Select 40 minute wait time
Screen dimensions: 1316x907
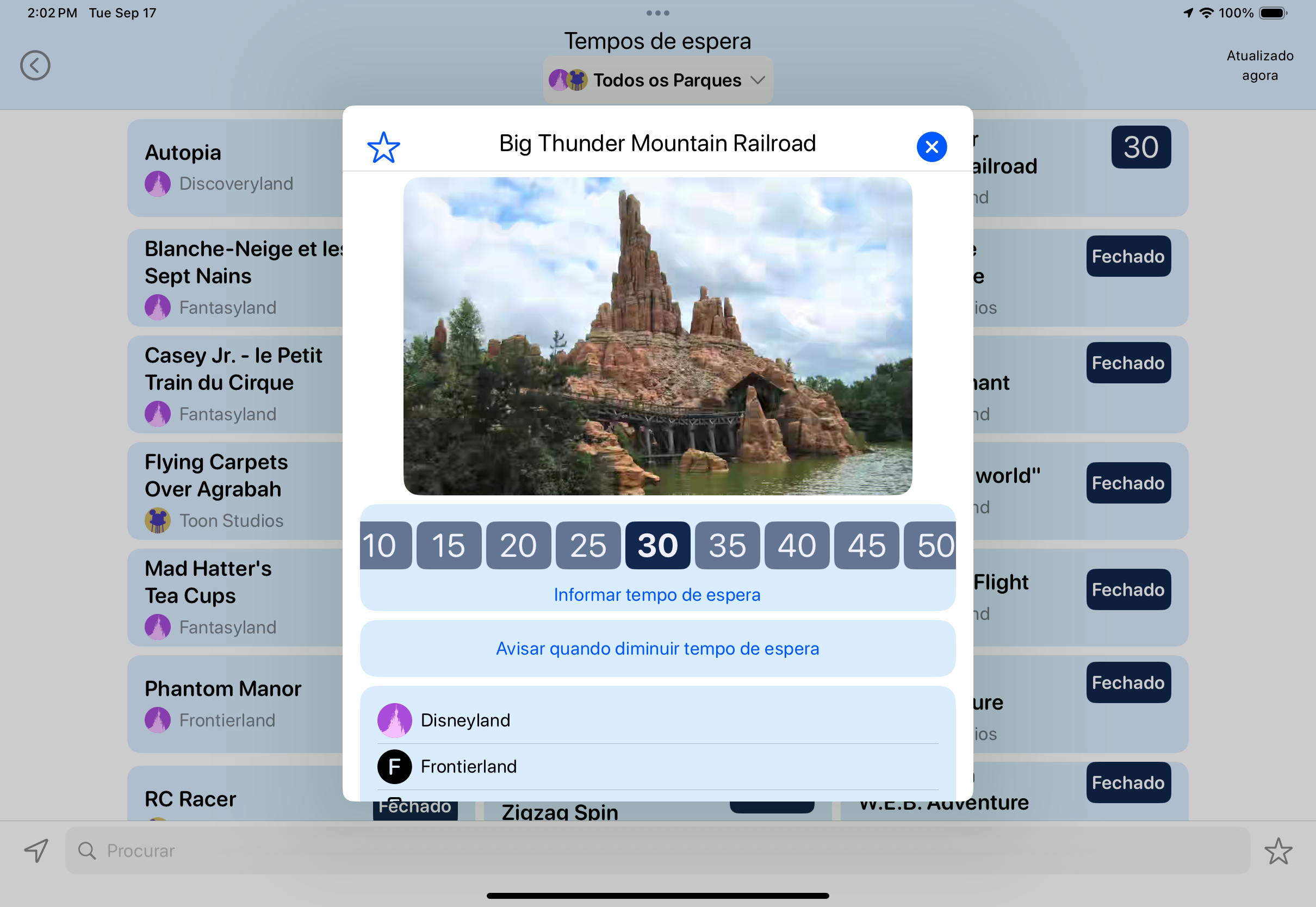tap(797, 545)
